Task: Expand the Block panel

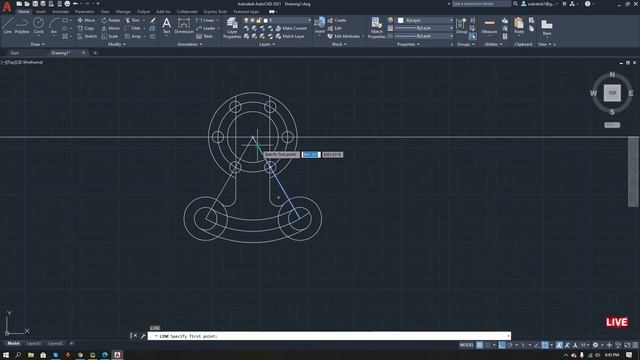Action: [x=339, y=44]
